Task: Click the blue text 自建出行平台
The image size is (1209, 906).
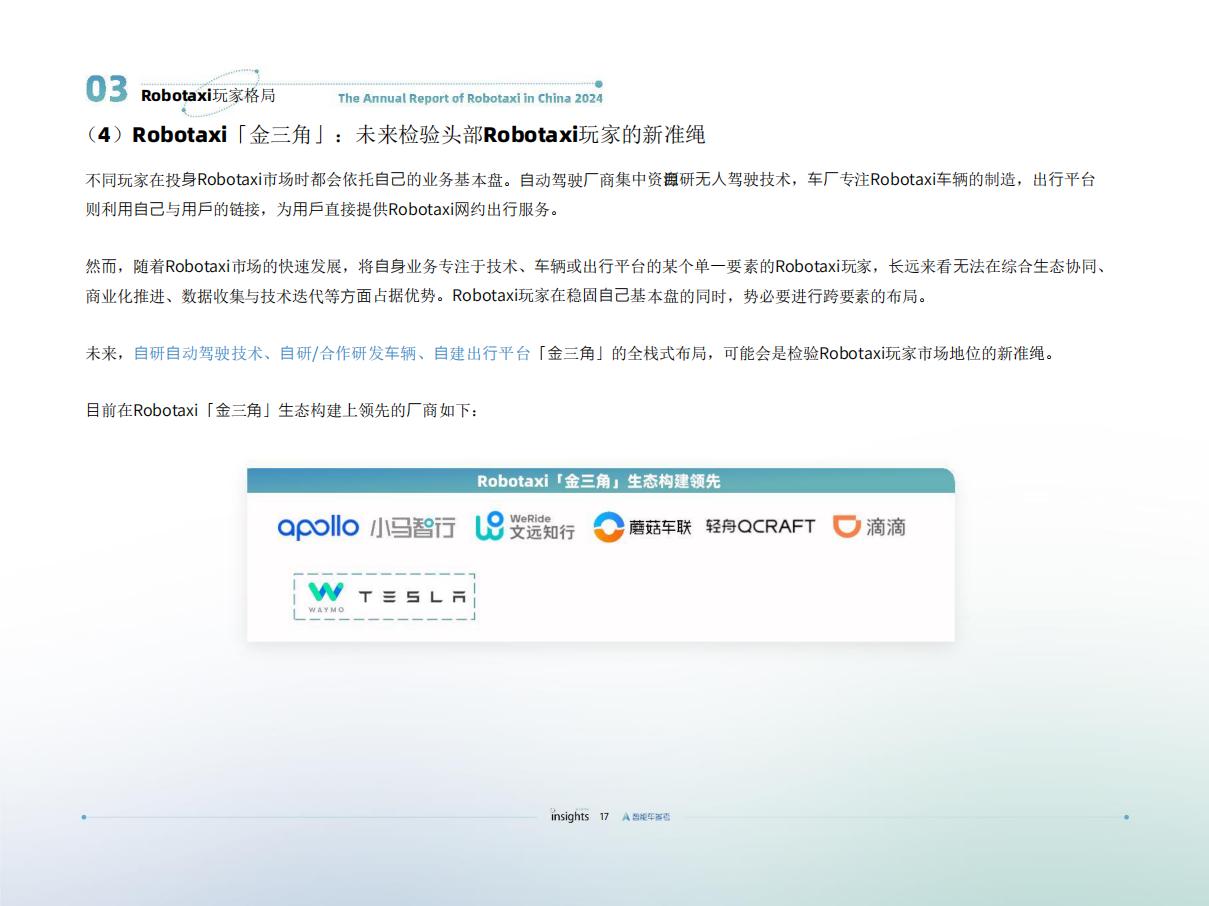Action: (x=482, y=353)
